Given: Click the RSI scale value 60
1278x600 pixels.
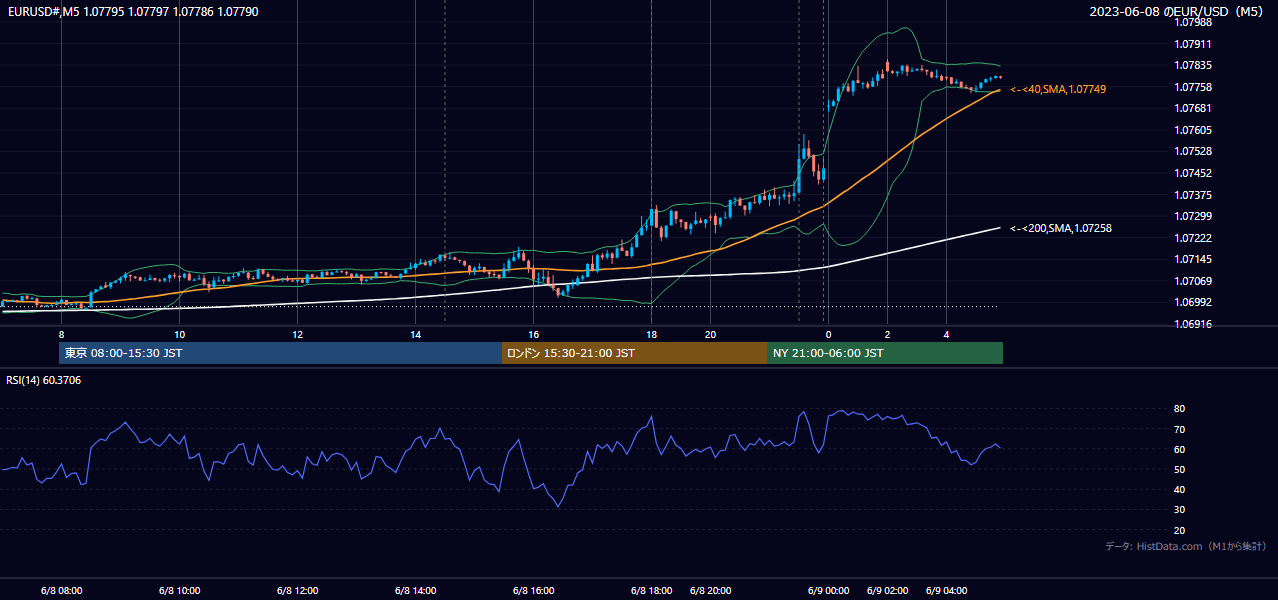Looking at the screenshot, I should point(1180,450).
